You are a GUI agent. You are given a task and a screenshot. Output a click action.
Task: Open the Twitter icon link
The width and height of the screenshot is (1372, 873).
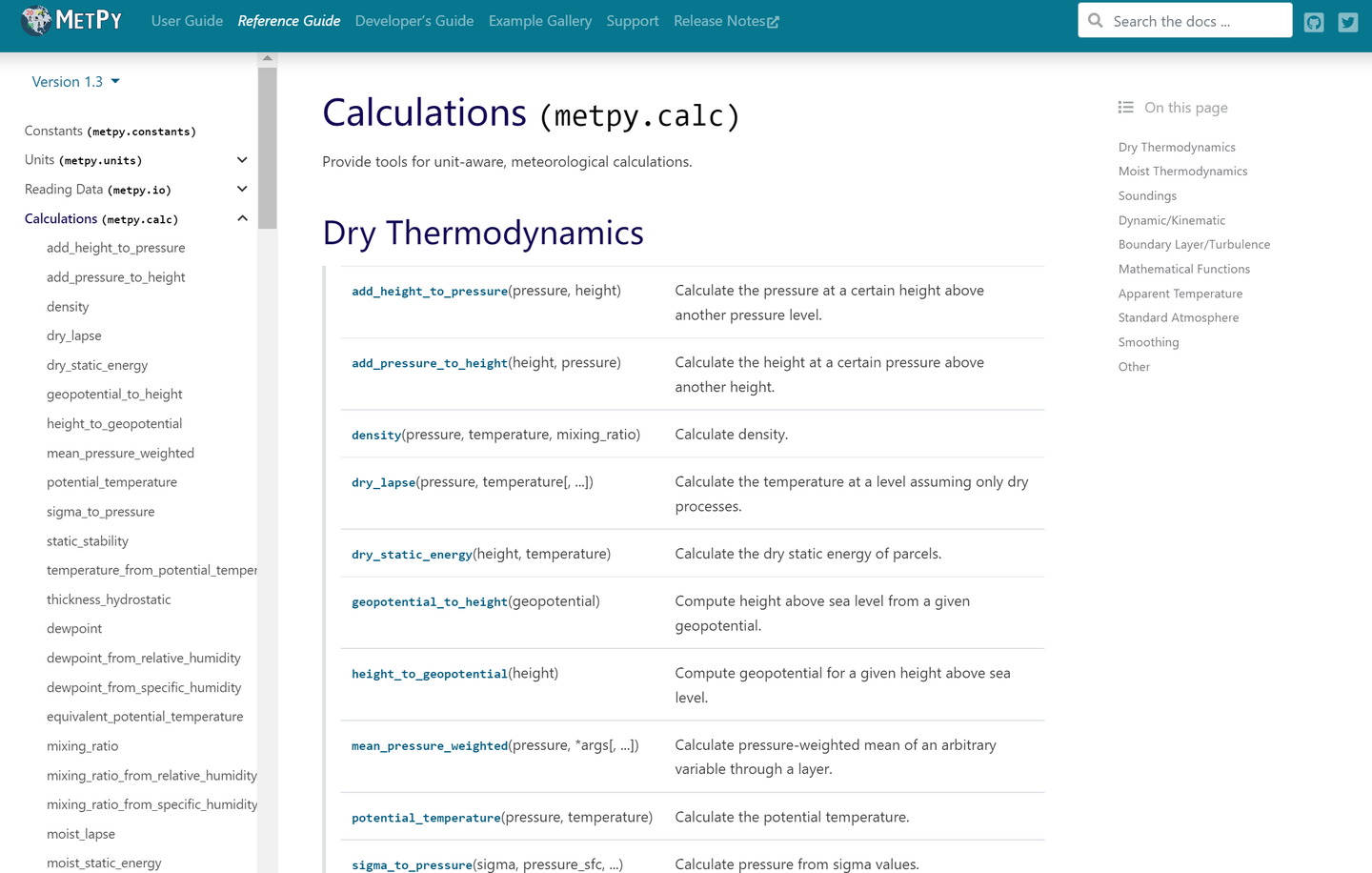click(1347, 22)
